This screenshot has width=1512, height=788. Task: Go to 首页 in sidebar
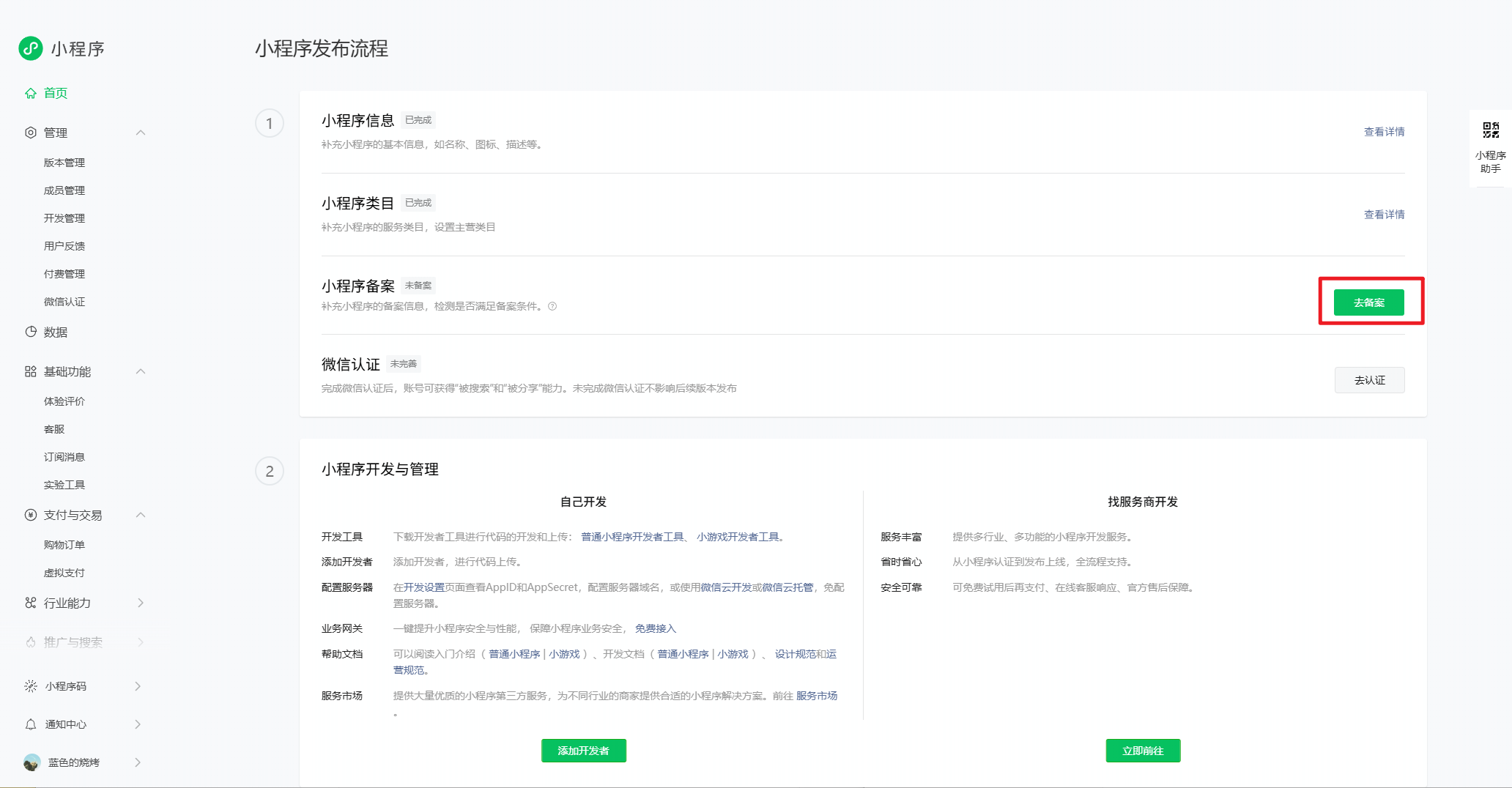56,93
